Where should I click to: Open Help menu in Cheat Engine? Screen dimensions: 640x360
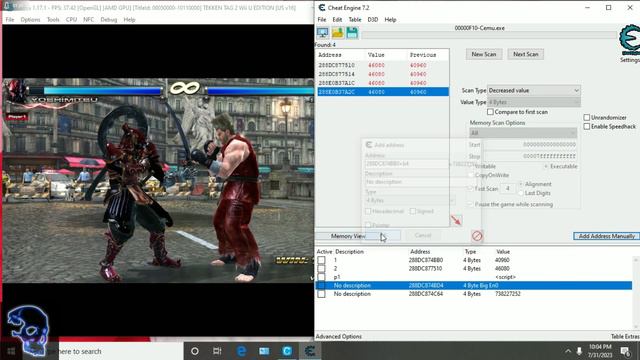(390, 20)
